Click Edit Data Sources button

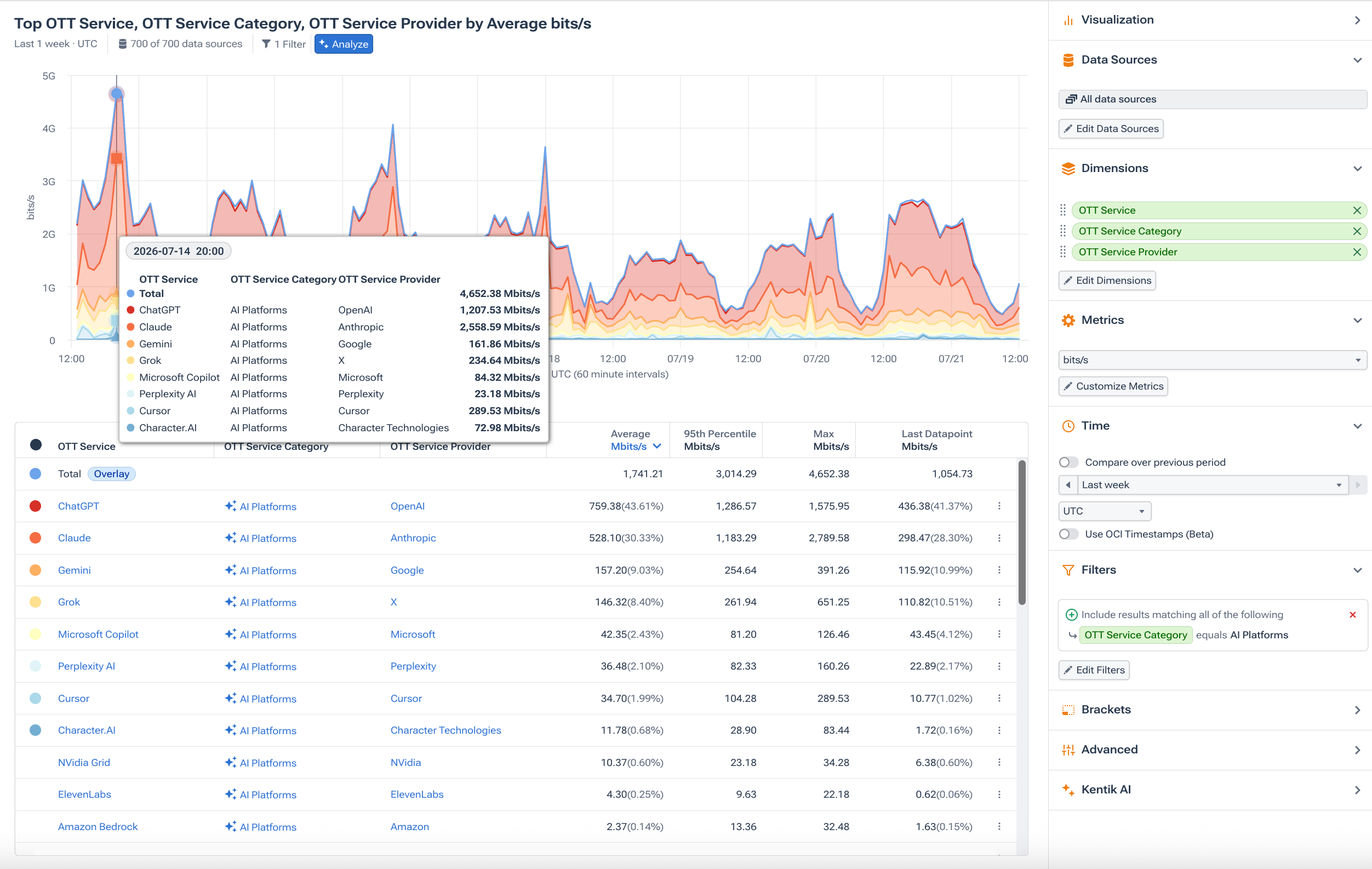coord(1111,129)
